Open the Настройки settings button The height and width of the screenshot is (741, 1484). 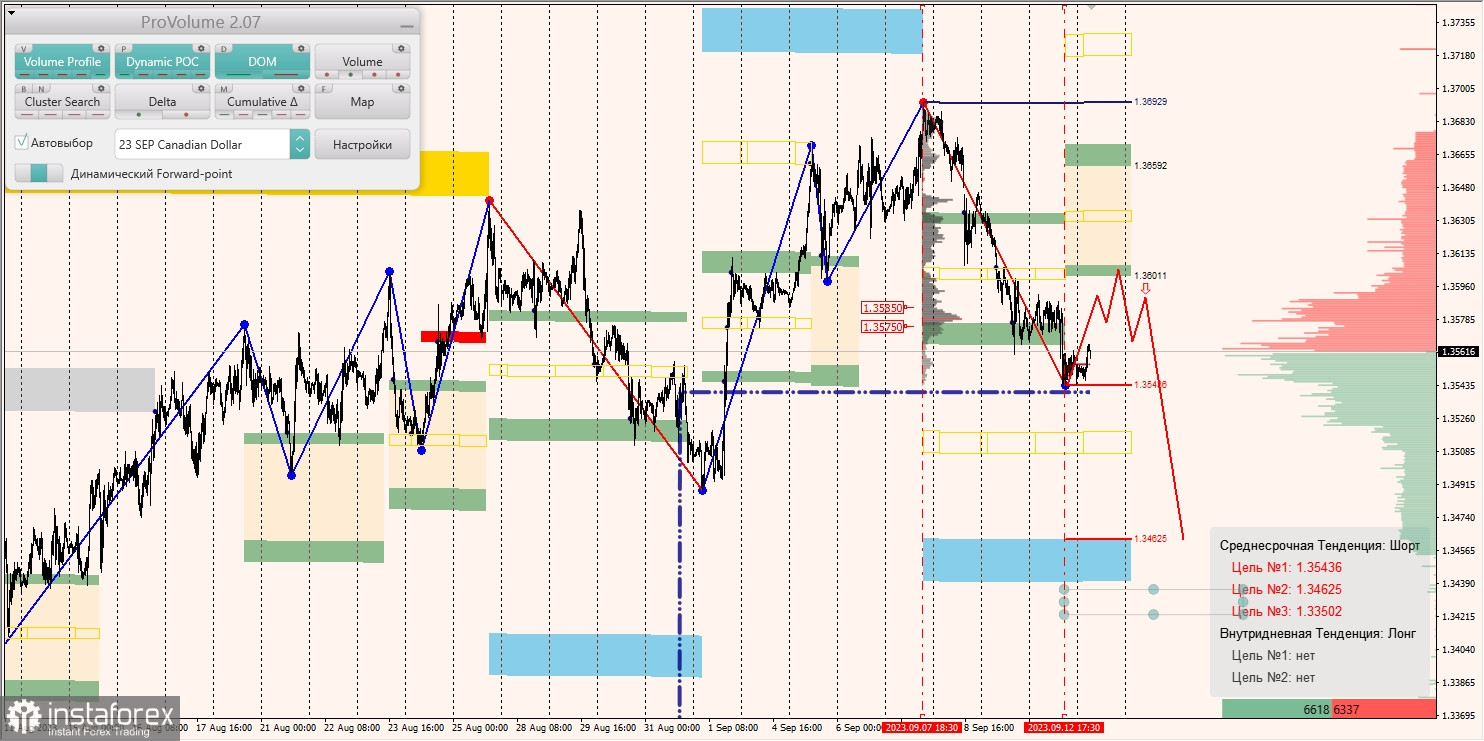362,144
